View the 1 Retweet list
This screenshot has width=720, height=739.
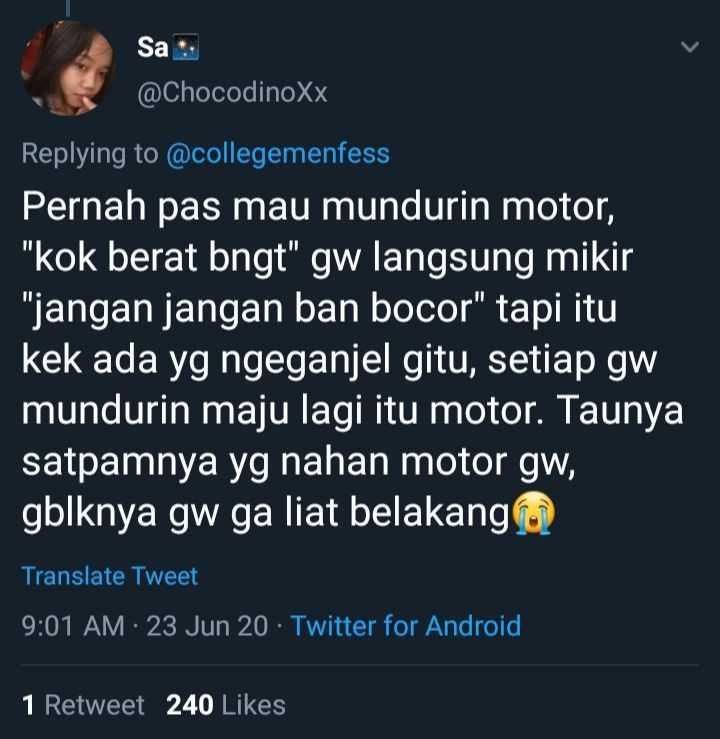pyautogui.click(x=83, y=705)
